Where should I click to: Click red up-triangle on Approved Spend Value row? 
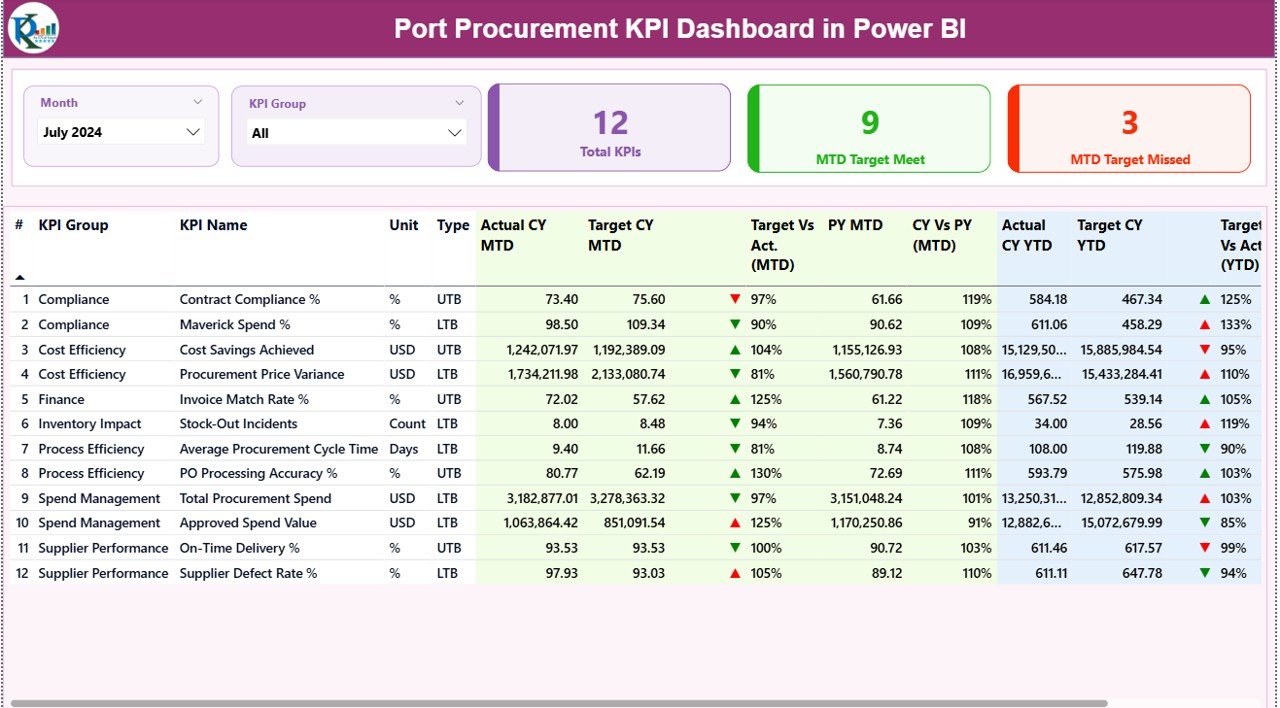pos(736,523)
